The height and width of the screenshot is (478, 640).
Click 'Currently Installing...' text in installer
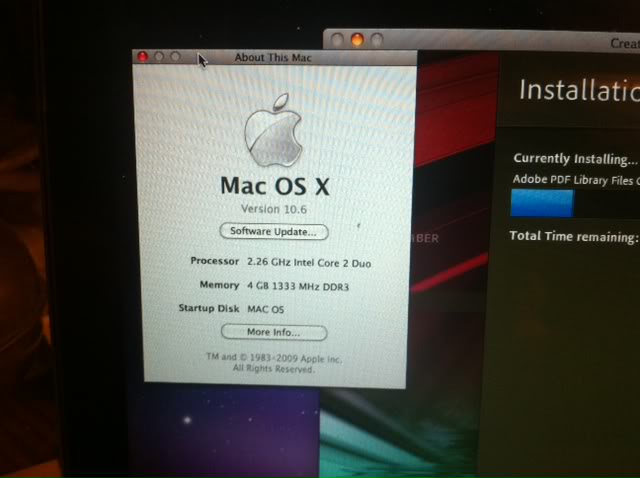tap(575, 158)
